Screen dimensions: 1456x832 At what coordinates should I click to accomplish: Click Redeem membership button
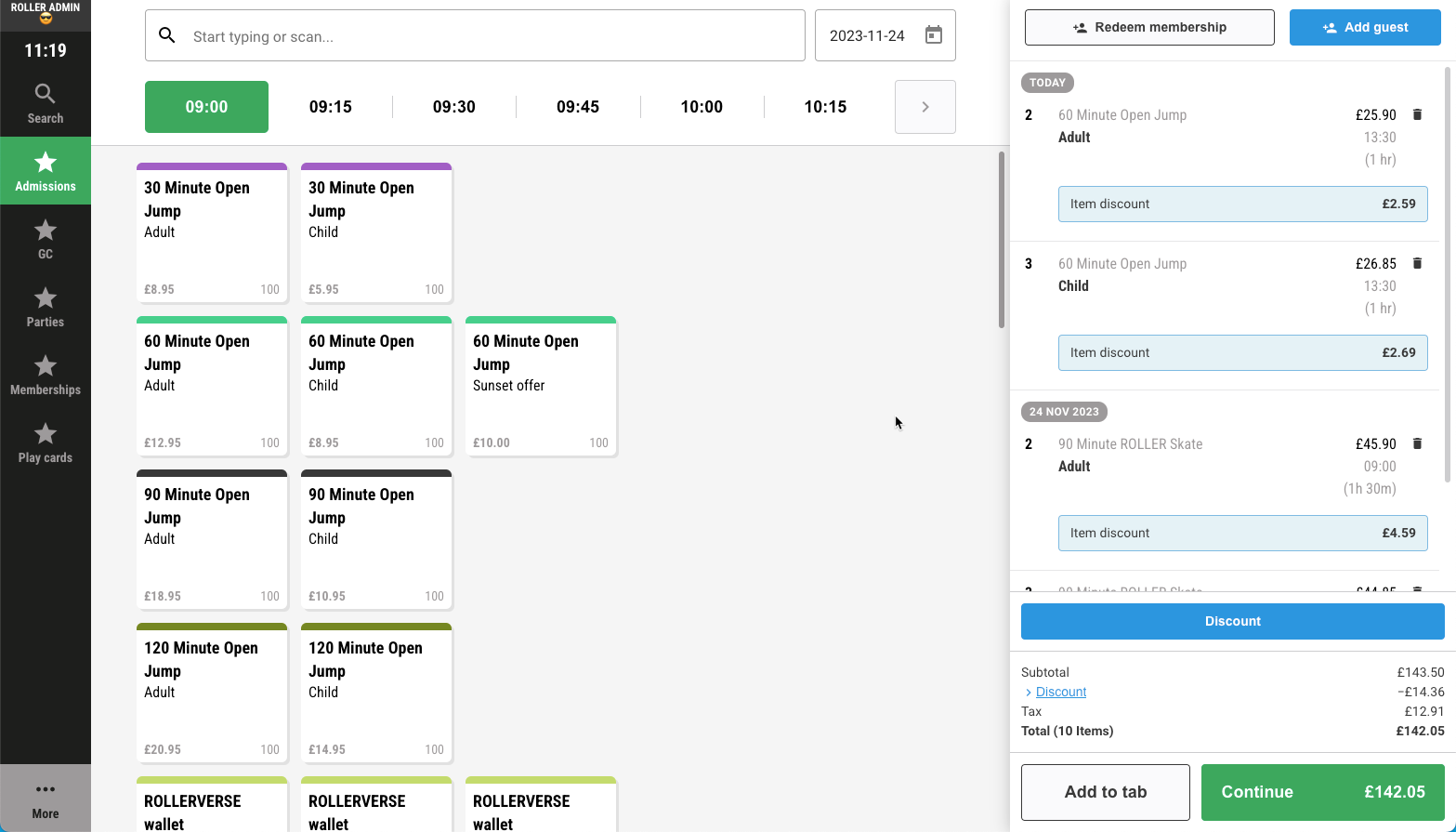pyautogui.click(x=1149, y=28)
